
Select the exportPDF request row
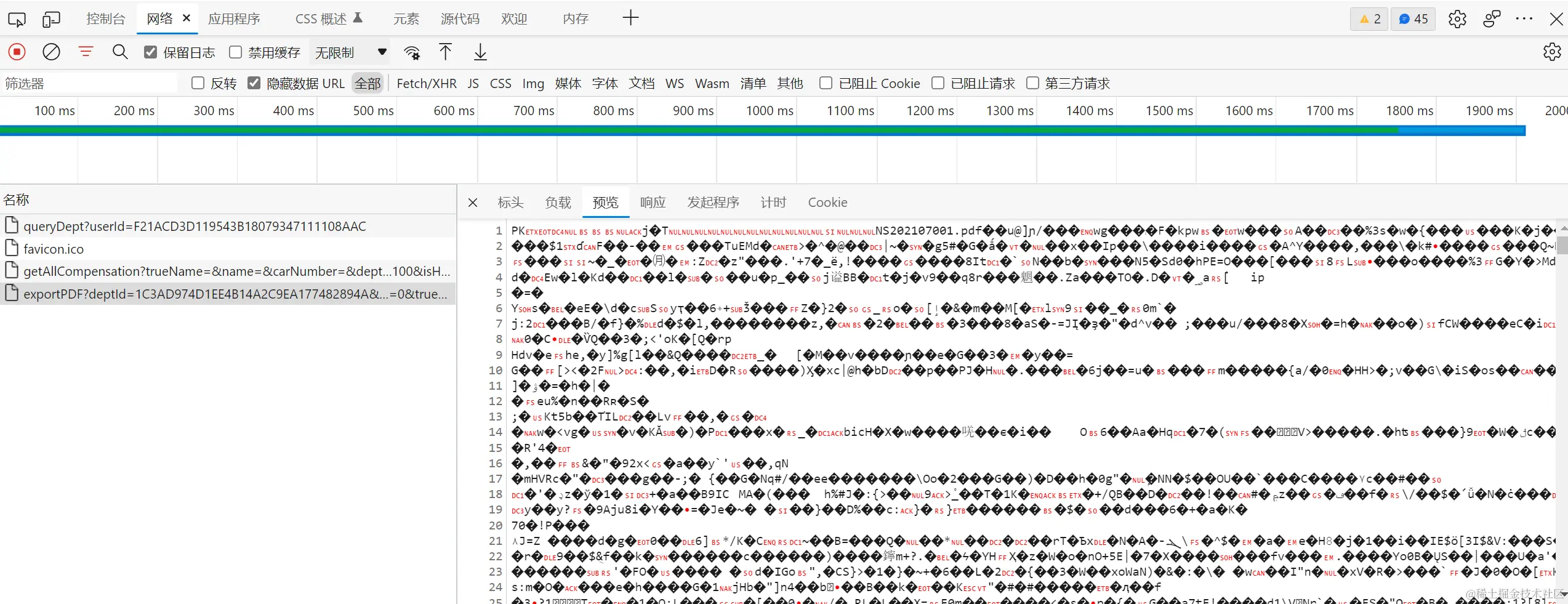point(228,294)
